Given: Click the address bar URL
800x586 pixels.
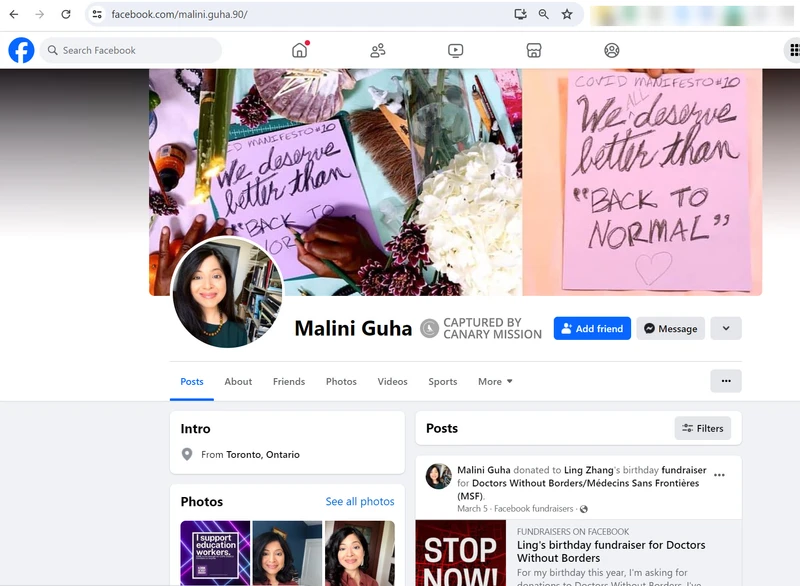Looking at the screenshot, I should [180, 14].
